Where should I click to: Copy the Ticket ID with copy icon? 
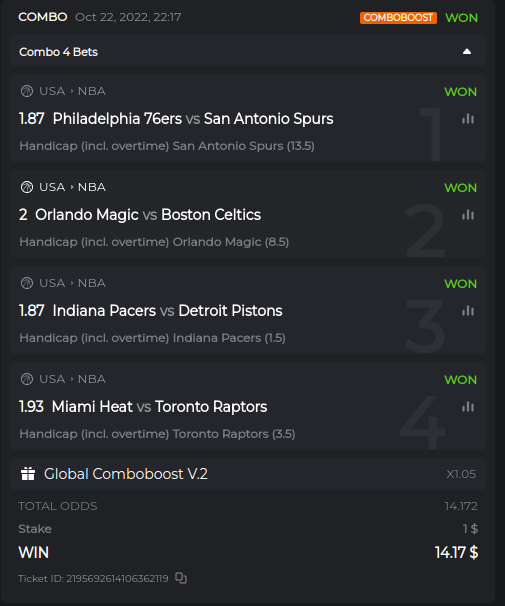coord(181,578)
